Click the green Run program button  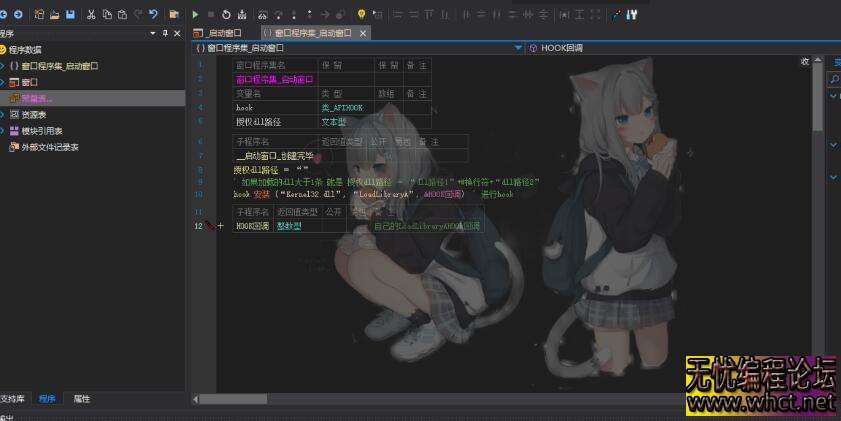(195, 15)
